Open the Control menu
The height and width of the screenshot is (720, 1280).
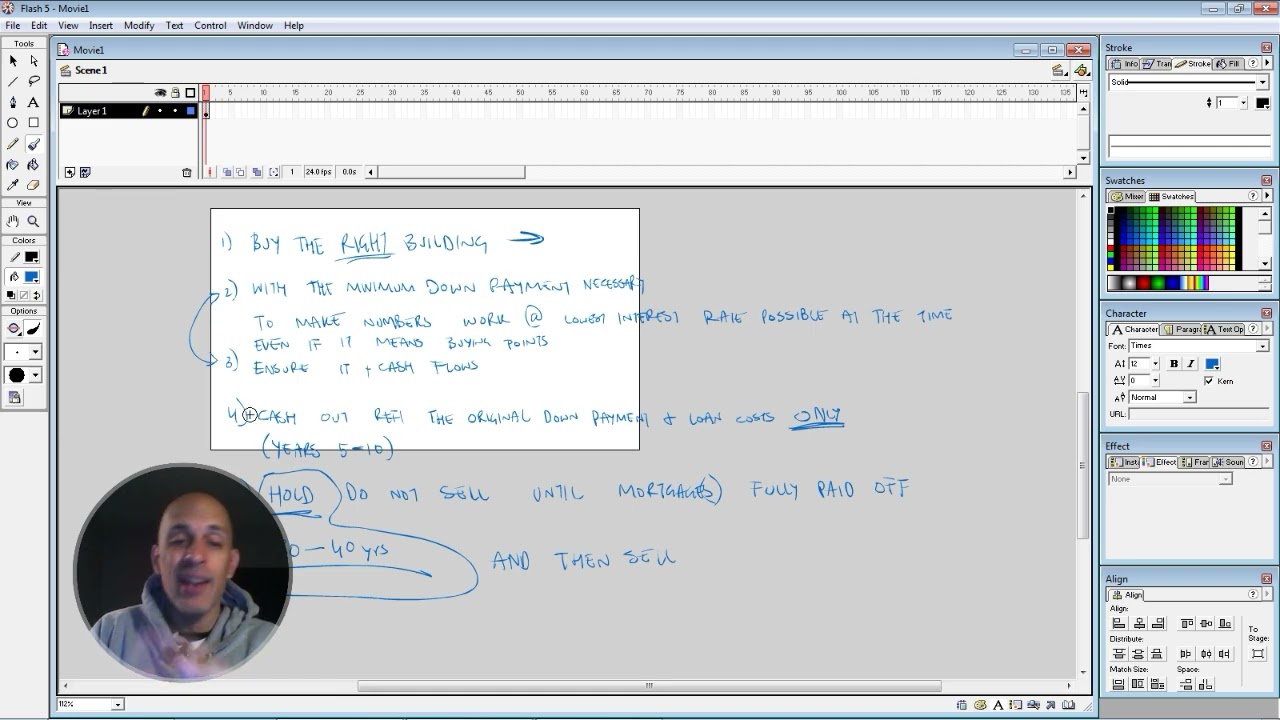coord(210,25)
